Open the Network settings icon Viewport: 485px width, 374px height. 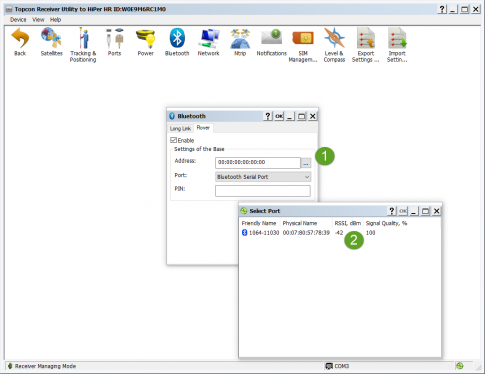pyautogui.click(x=208, y=42)
